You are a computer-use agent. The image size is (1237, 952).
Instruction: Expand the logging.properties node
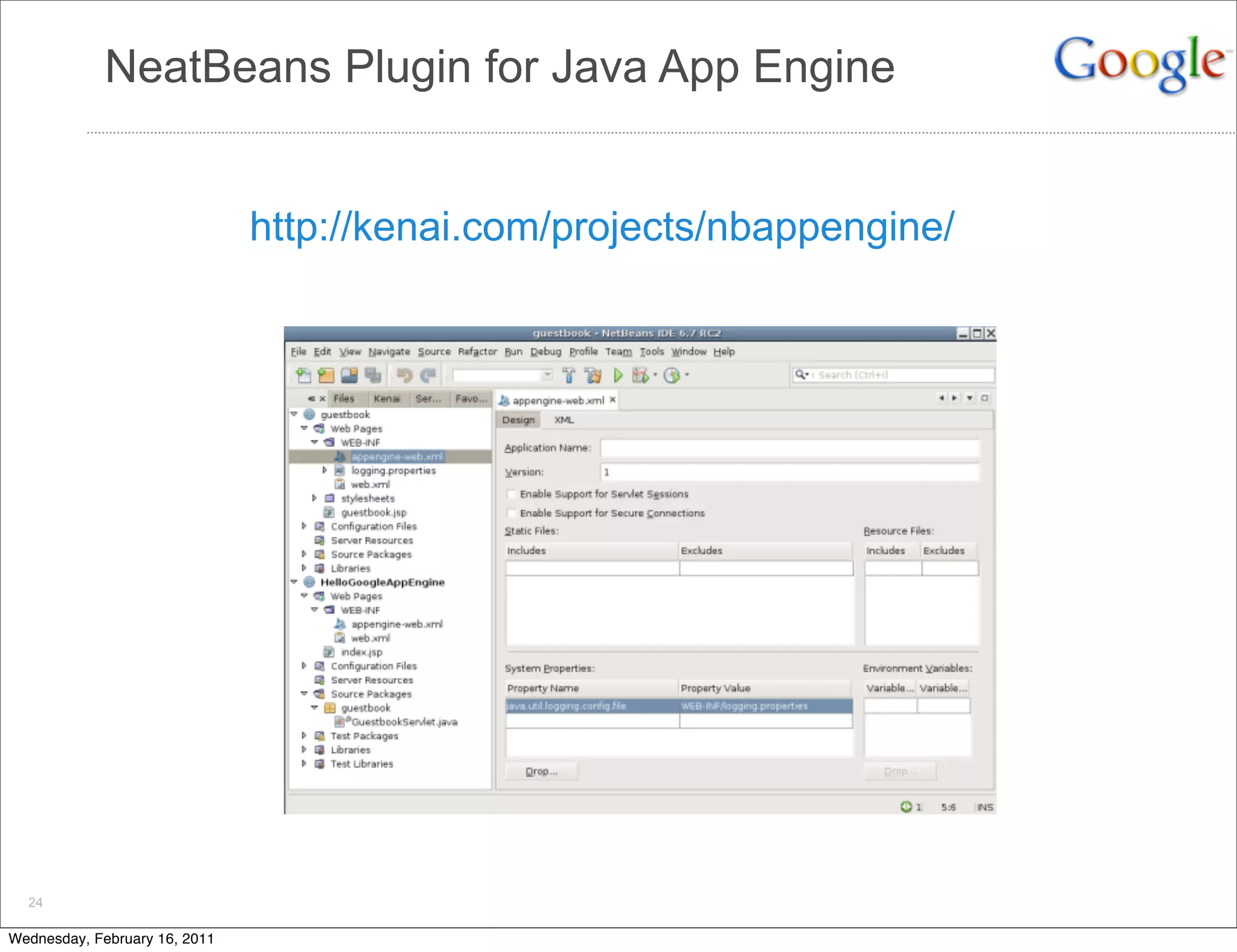(x=325, y=470)
